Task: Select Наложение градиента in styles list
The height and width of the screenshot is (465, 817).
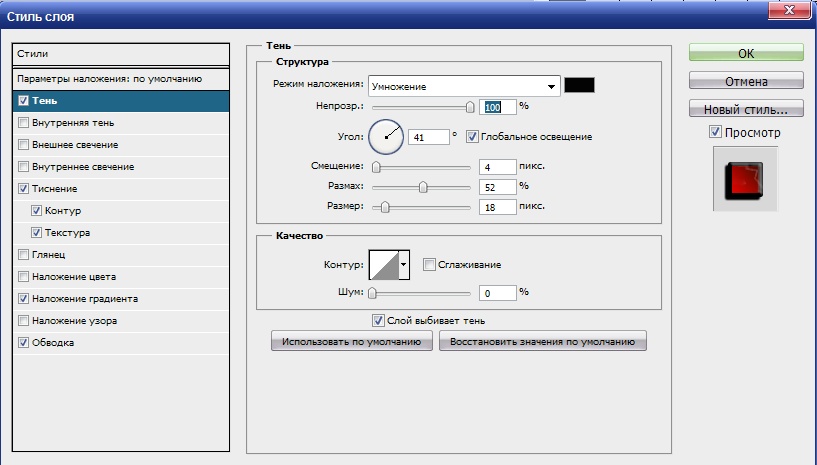Action: coord(85,298)
